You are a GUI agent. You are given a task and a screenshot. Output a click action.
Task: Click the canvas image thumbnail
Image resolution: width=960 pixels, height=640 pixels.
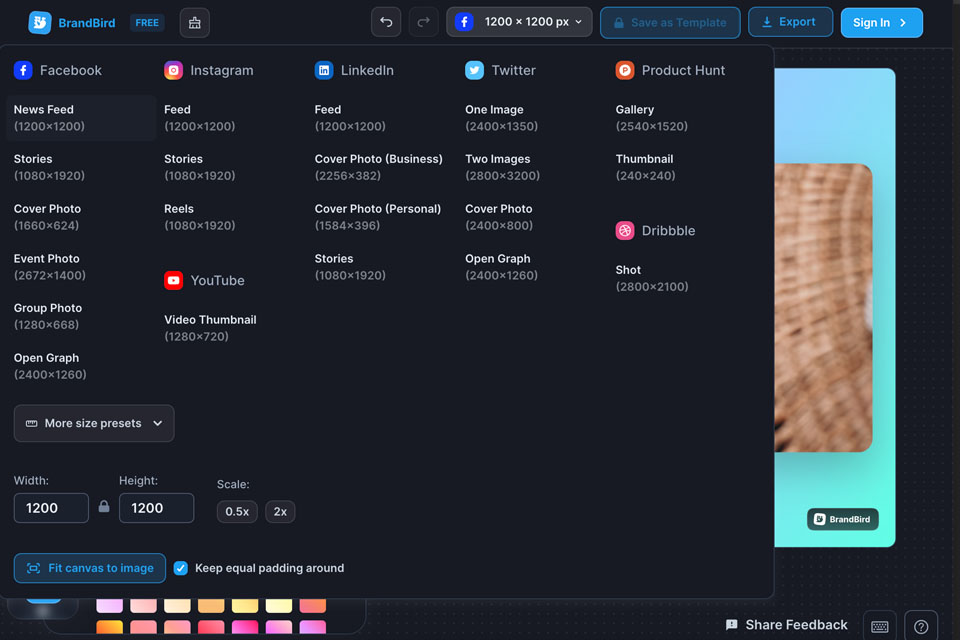coord(823,307)
